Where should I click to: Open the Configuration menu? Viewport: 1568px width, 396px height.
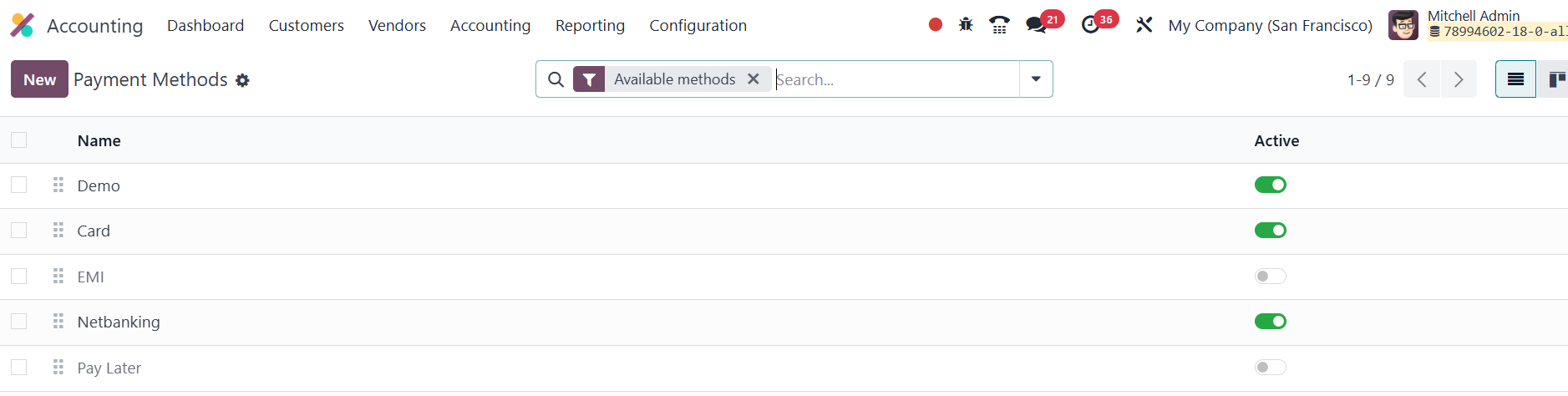coord(698,25)
